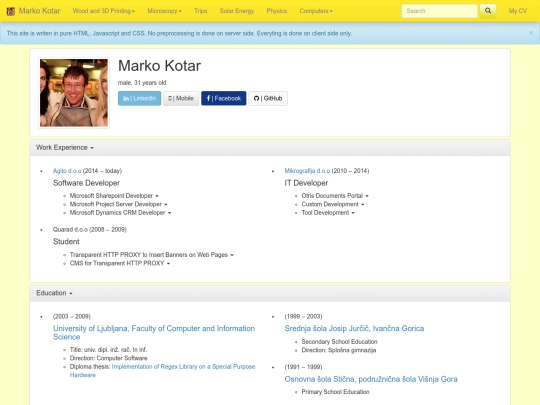Image resolution: width=540 pixels, height=405 pixels.
Task: Expand Tool Development details
Action: (x=328, y=213)
